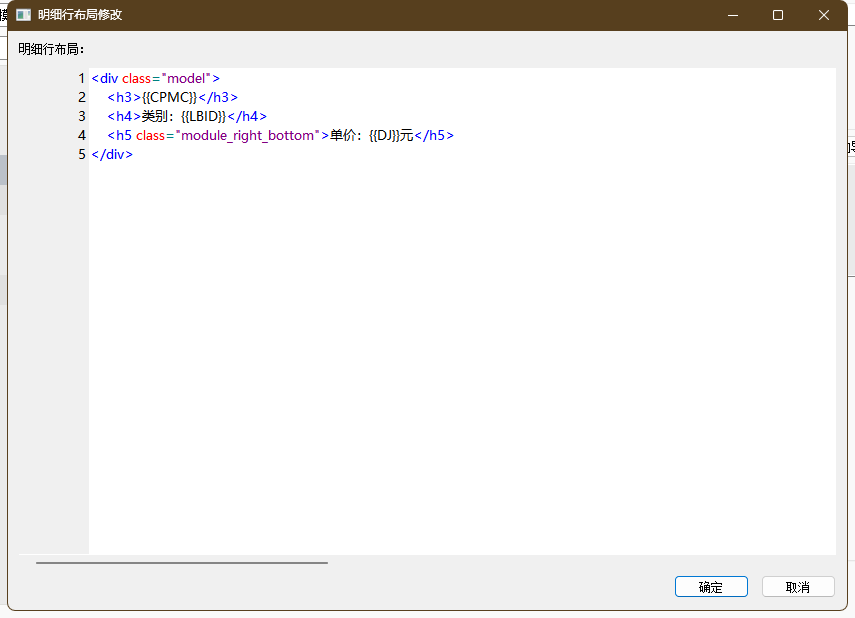Close the 明细行布局修改 dialog
The width and height of the screenshot is (855, 618).
click(x=824, y=15)
